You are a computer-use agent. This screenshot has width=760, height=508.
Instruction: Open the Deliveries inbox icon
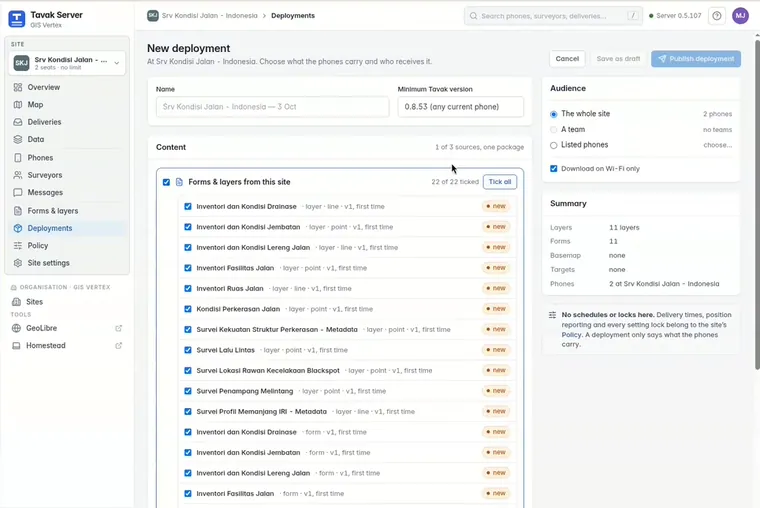(18, 122)
